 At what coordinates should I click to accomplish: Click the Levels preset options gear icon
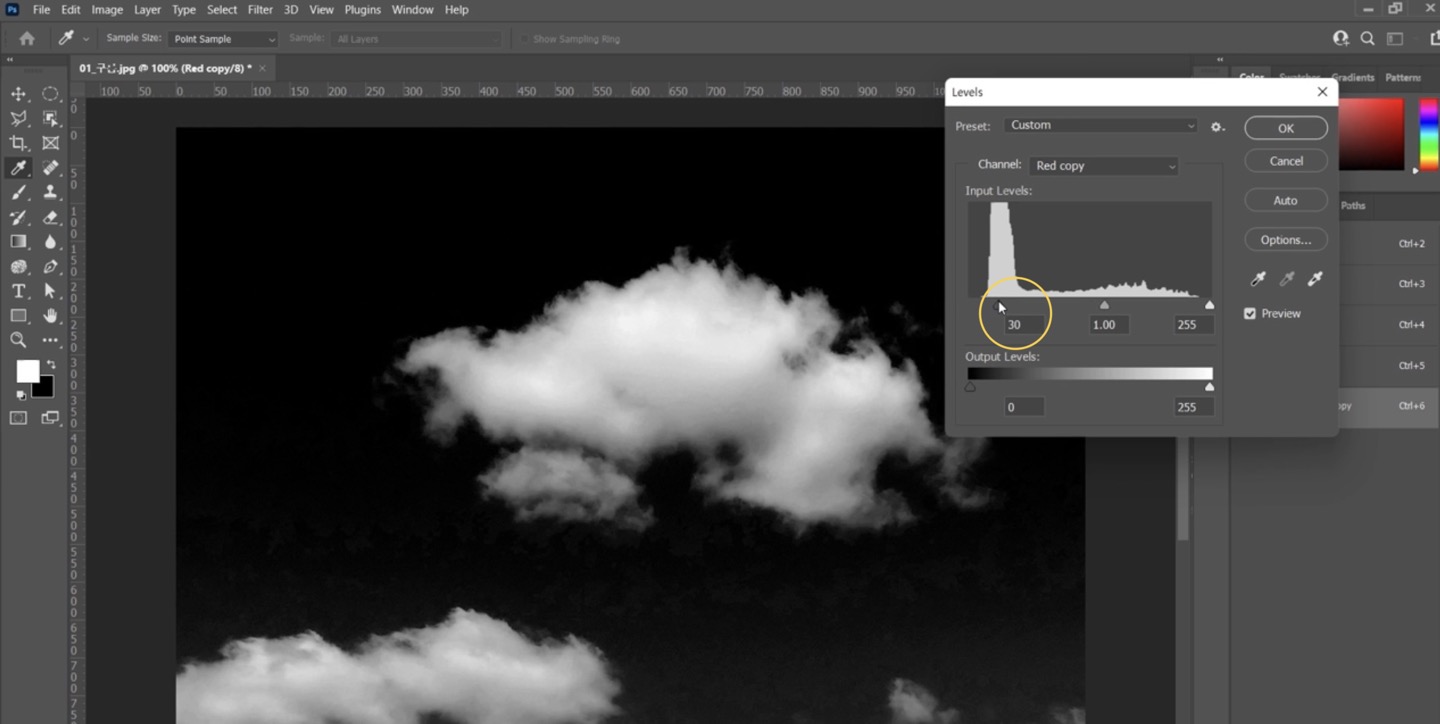[1217, 127]
